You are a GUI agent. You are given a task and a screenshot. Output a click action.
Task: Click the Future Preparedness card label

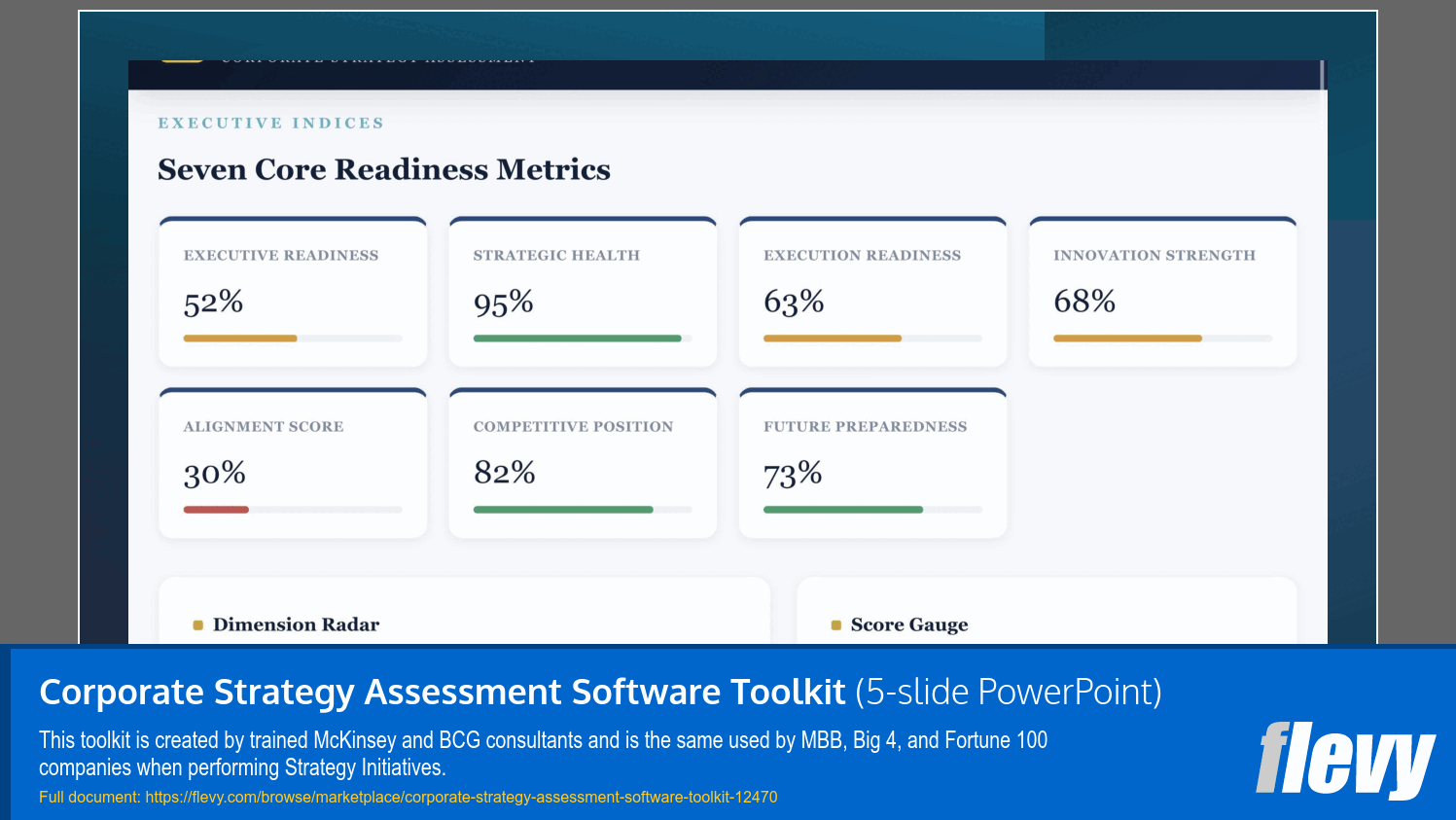(865, 427)
